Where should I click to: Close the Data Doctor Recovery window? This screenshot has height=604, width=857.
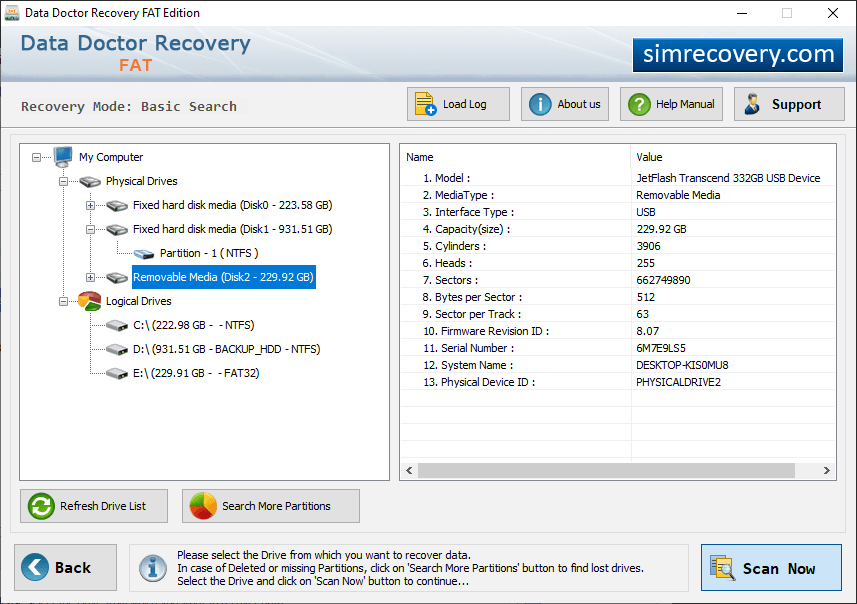pyautogui.click(x=832, y=13)
